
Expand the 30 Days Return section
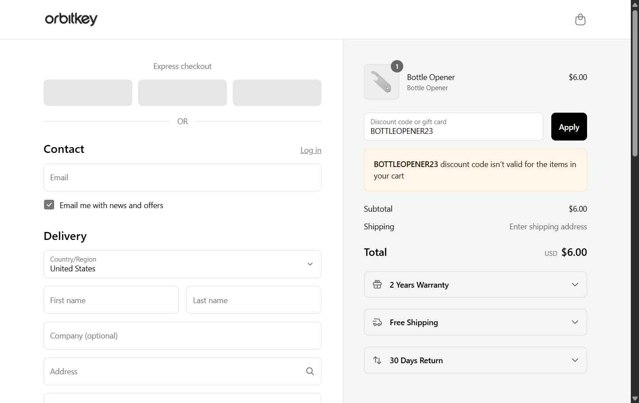tap(475, 360)
